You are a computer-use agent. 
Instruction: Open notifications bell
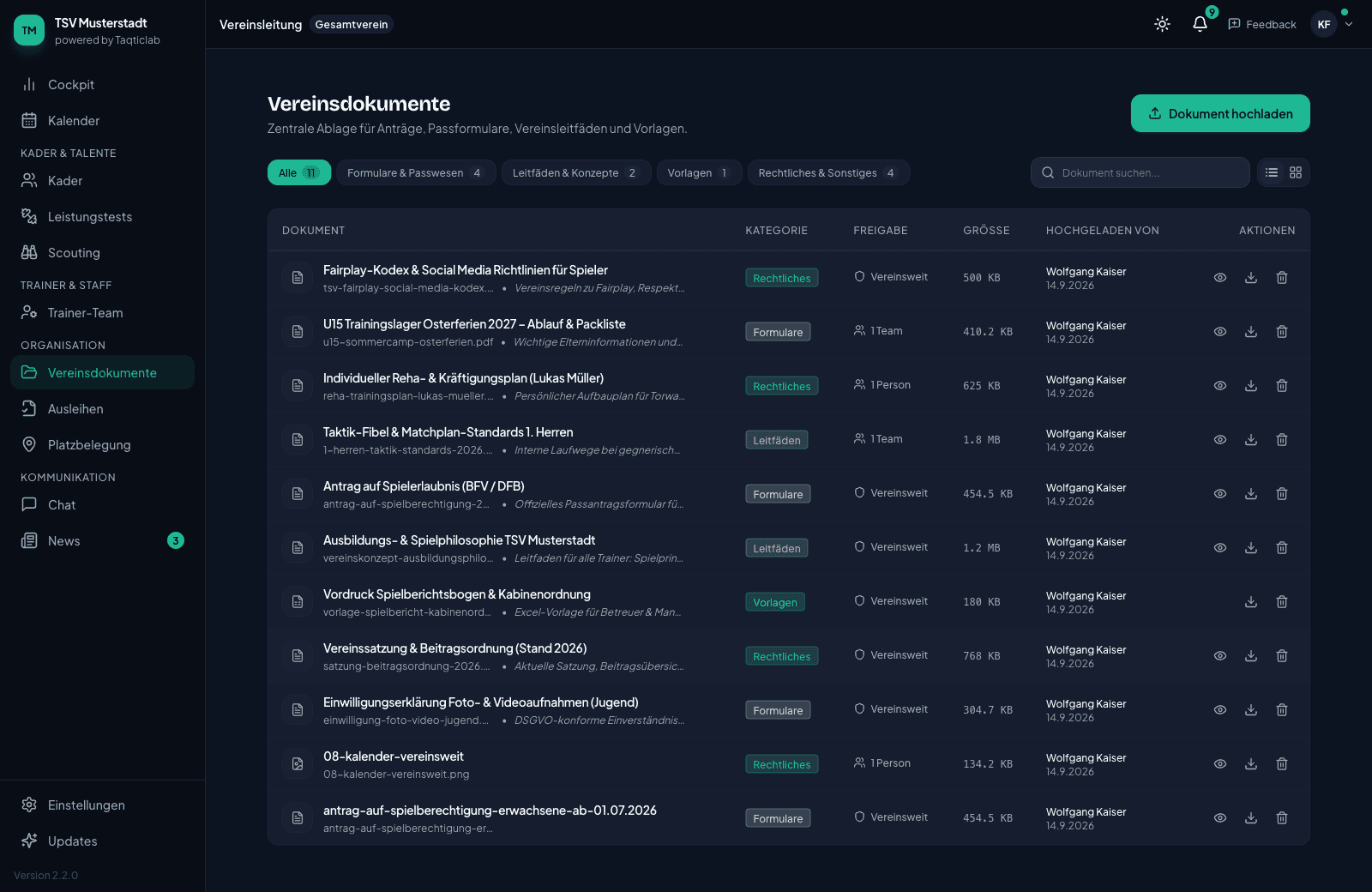[1200, 24]
